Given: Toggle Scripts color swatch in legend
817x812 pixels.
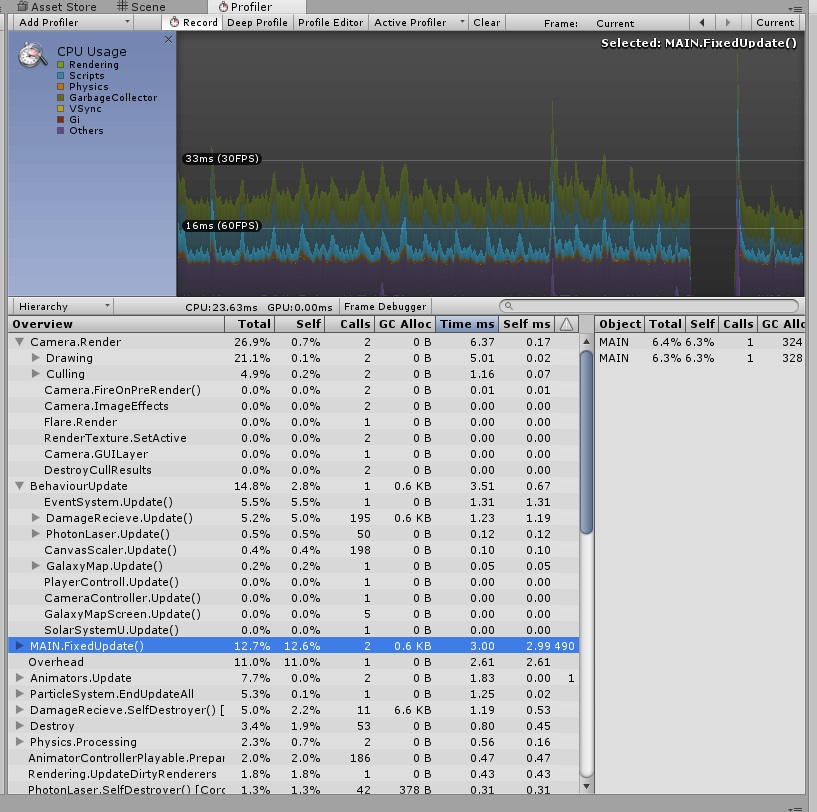Looking at the screenshot, I should (x=60, y=76).
